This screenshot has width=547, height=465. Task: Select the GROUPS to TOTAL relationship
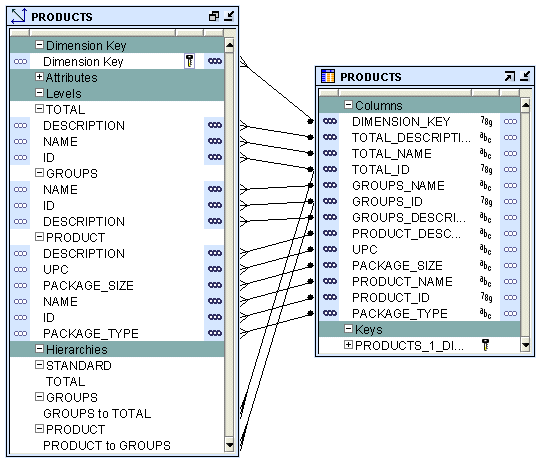97,413
